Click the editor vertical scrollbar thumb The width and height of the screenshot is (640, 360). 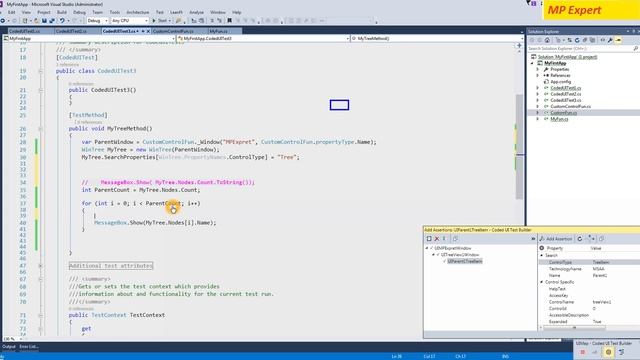tap(520, 147)
